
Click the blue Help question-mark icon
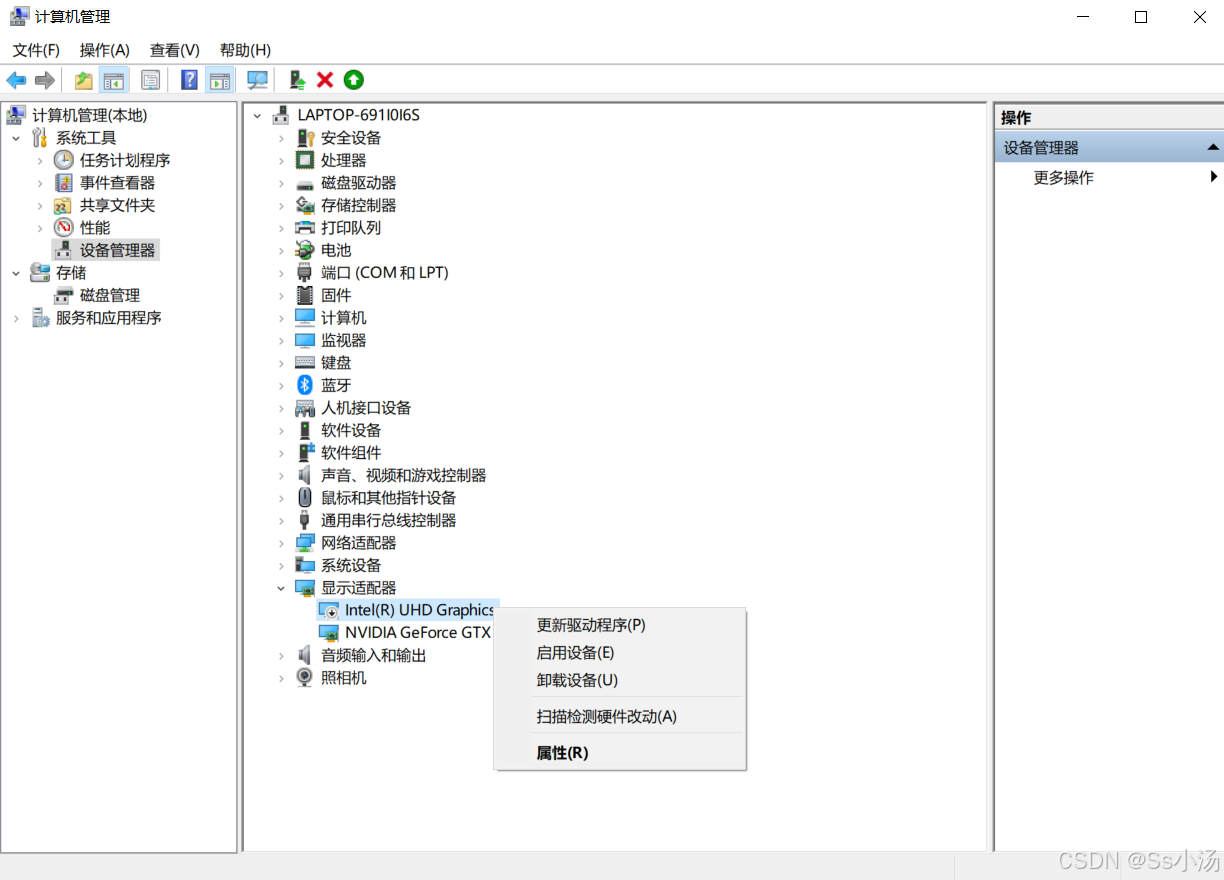189,80
